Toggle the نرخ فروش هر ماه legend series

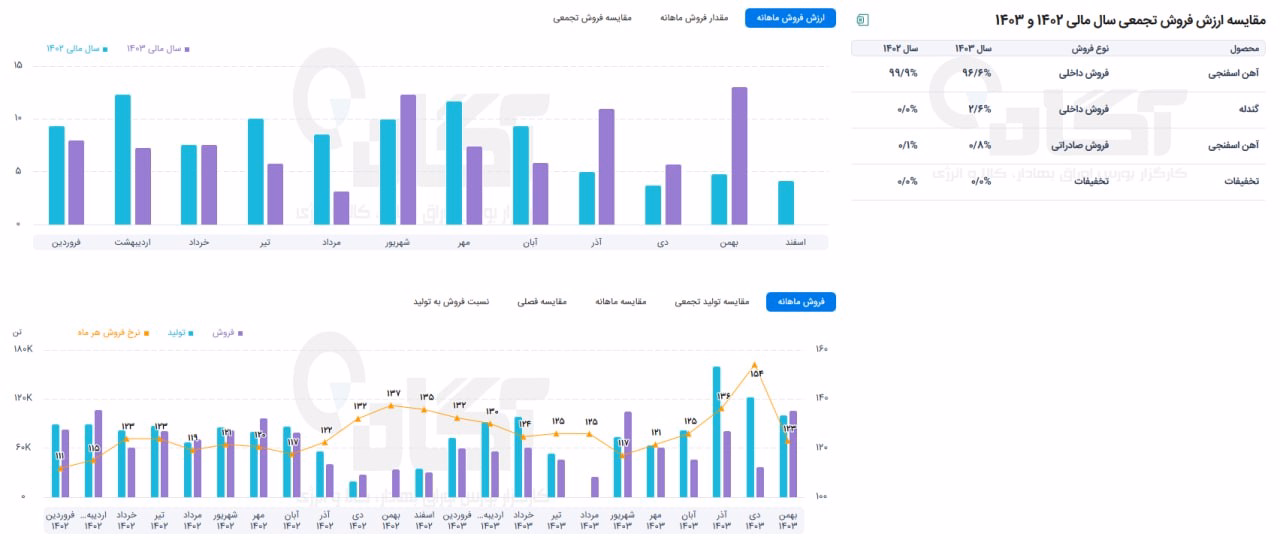click(x=111, y=332)
